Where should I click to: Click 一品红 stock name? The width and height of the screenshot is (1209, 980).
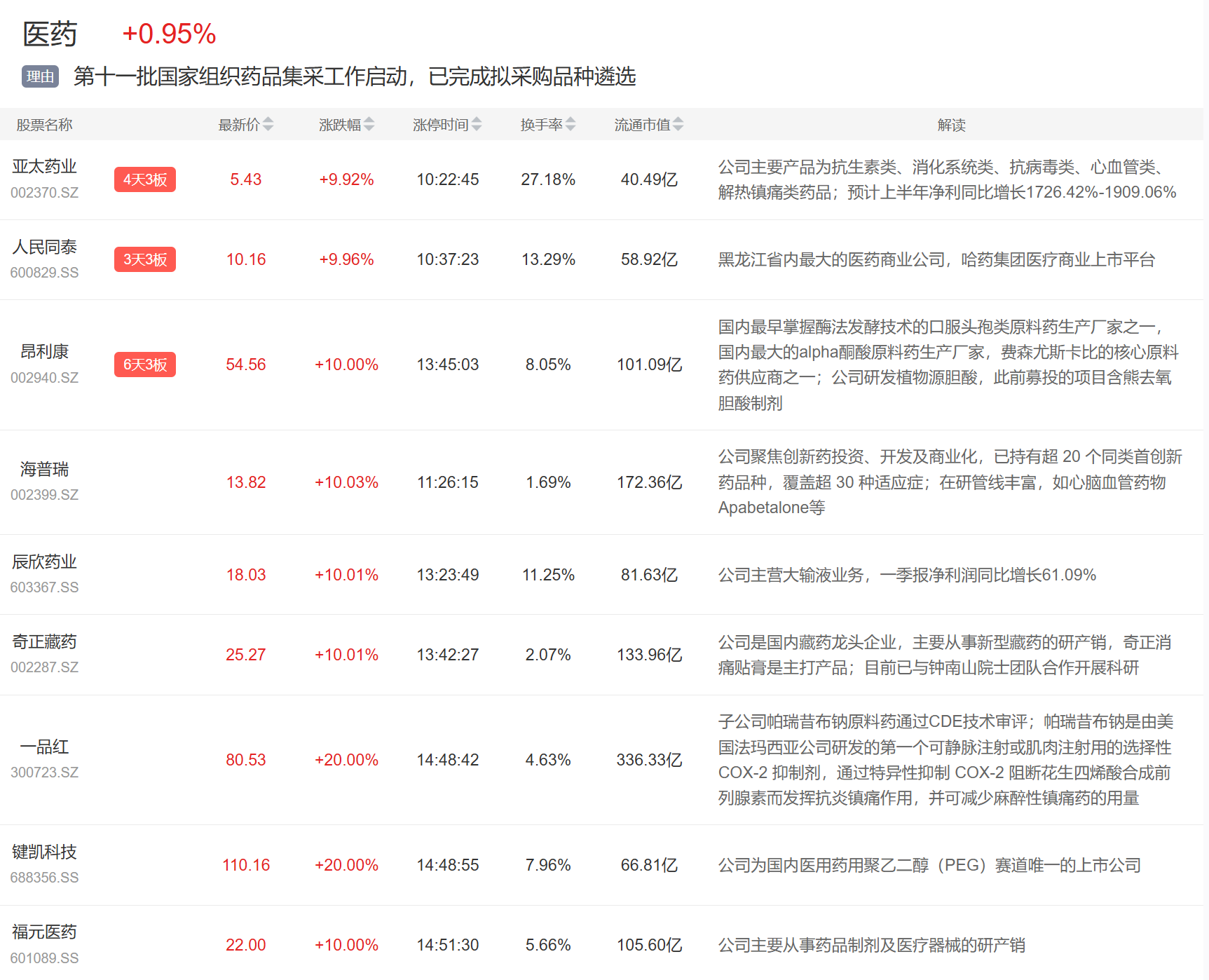coord(44,747)
